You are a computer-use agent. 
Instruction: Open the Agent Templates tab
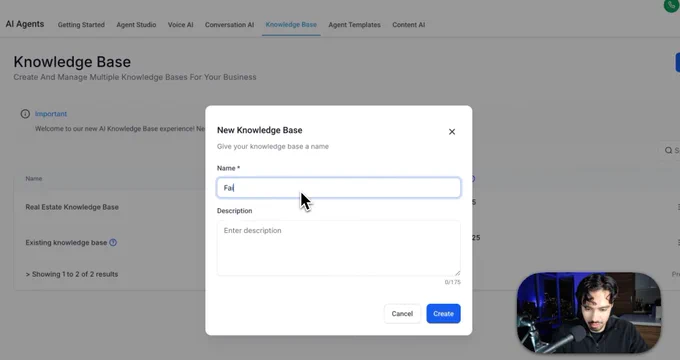[354, 25]
